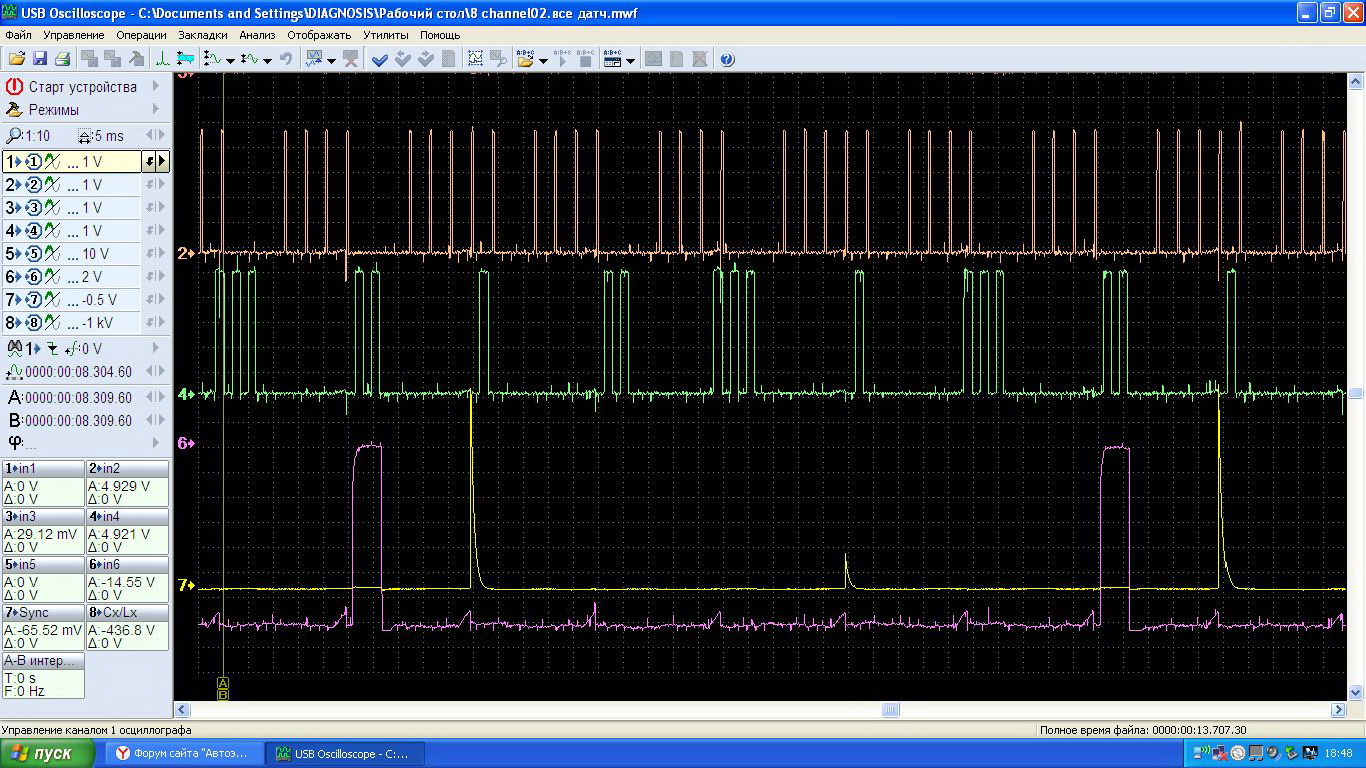Image resolution: width=1366 pixels, height=768 pixels.
Task: Open the dropdown arrow beside horizontal waveform scale icon
Action: point(268,60)
